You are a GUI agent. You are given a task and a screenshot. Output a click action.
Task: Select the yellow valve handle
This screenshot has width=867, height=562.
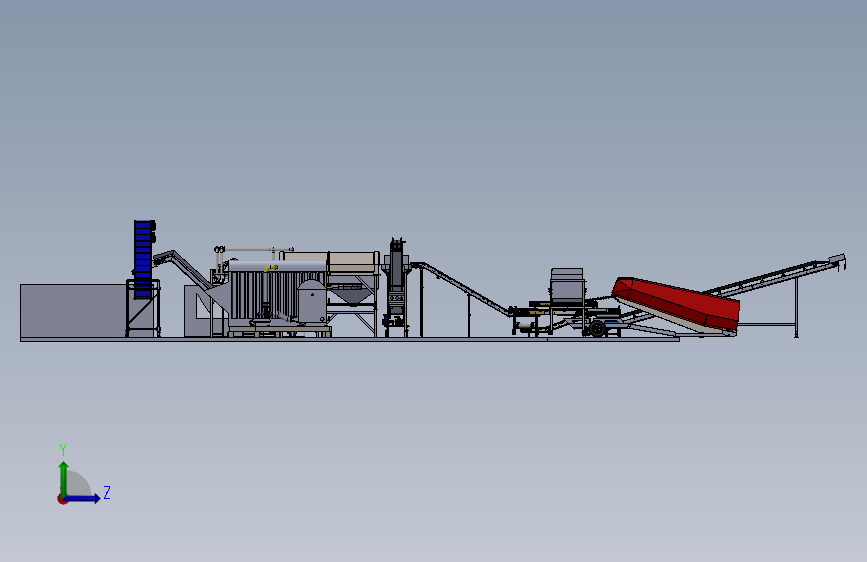271,268
